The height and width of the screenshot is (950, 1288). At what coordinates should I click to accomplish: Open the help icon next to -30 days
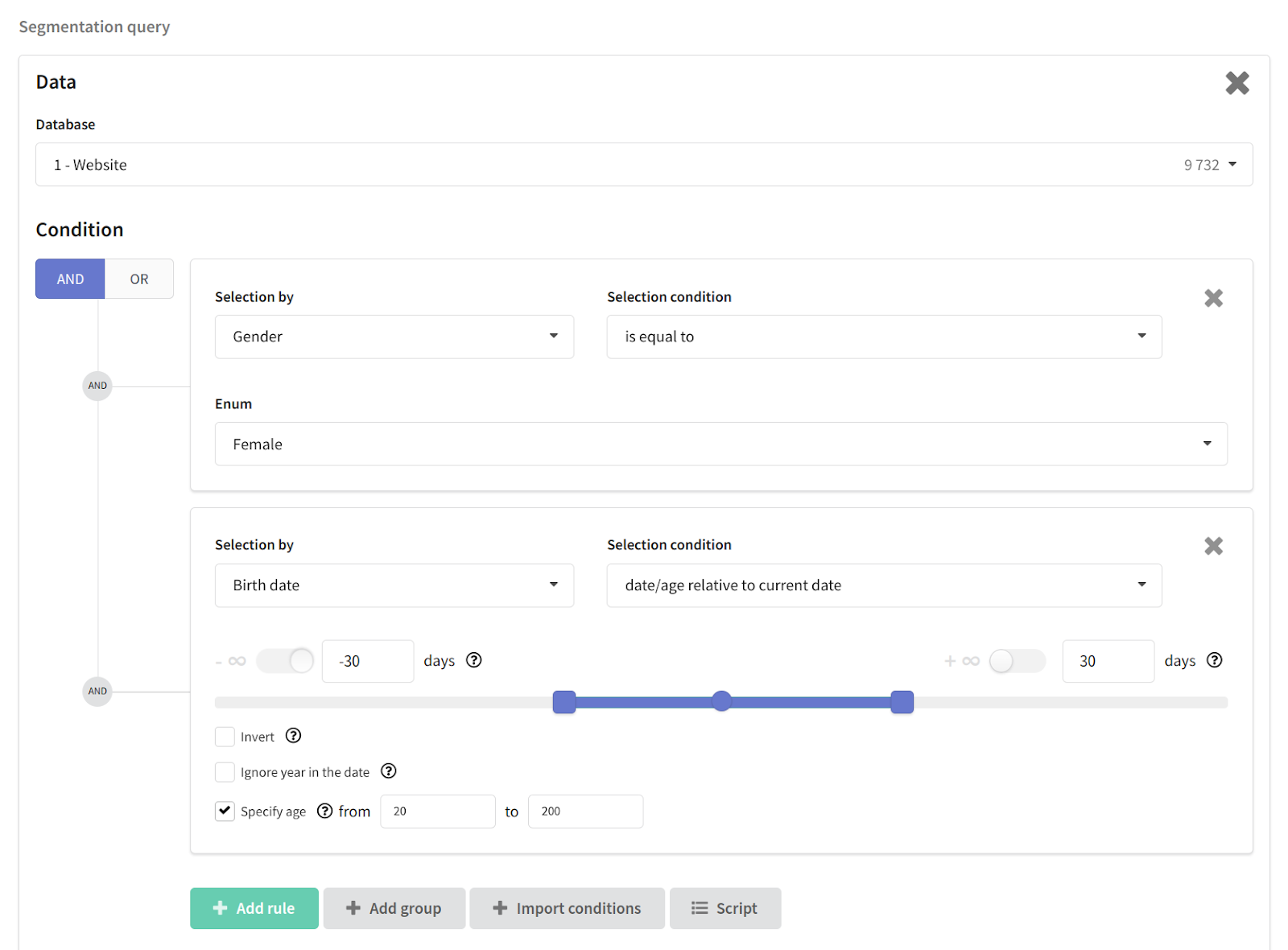[x=474, y=660]
